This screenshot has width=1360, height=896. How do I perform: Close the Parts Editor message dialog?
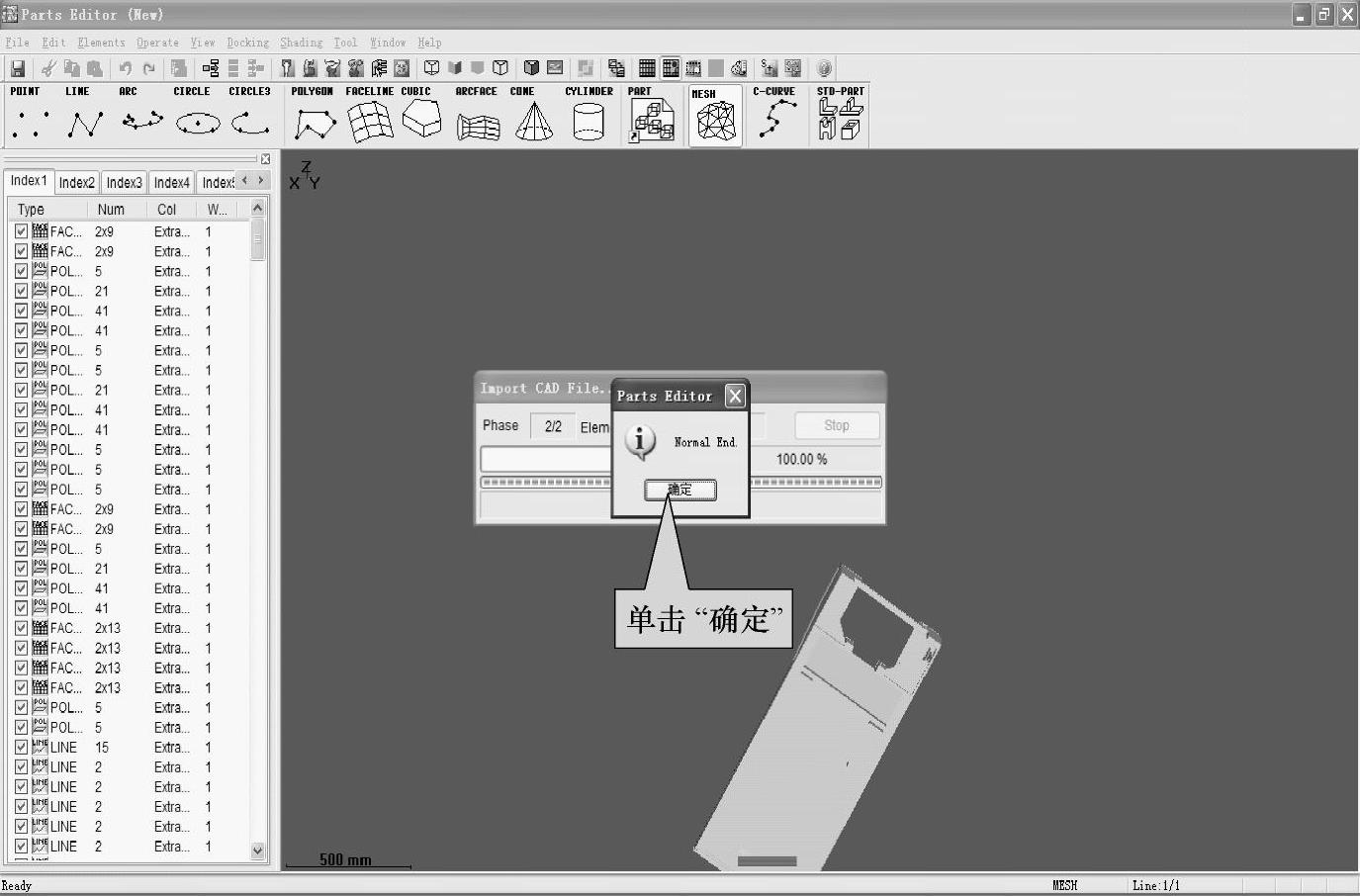[x=735, y=396]
